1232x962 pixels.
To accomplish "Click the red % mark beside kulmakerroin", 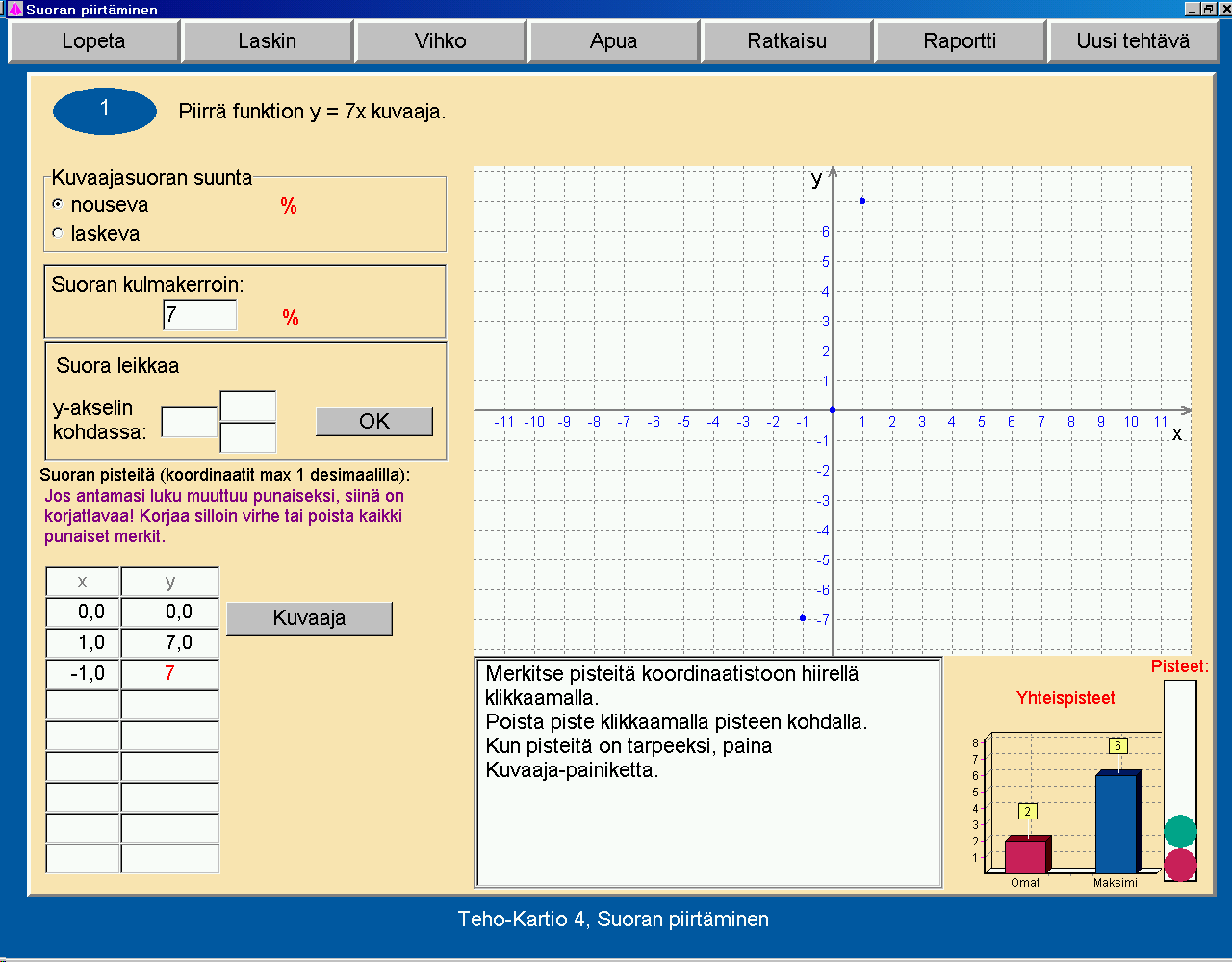I will (291, 318).
